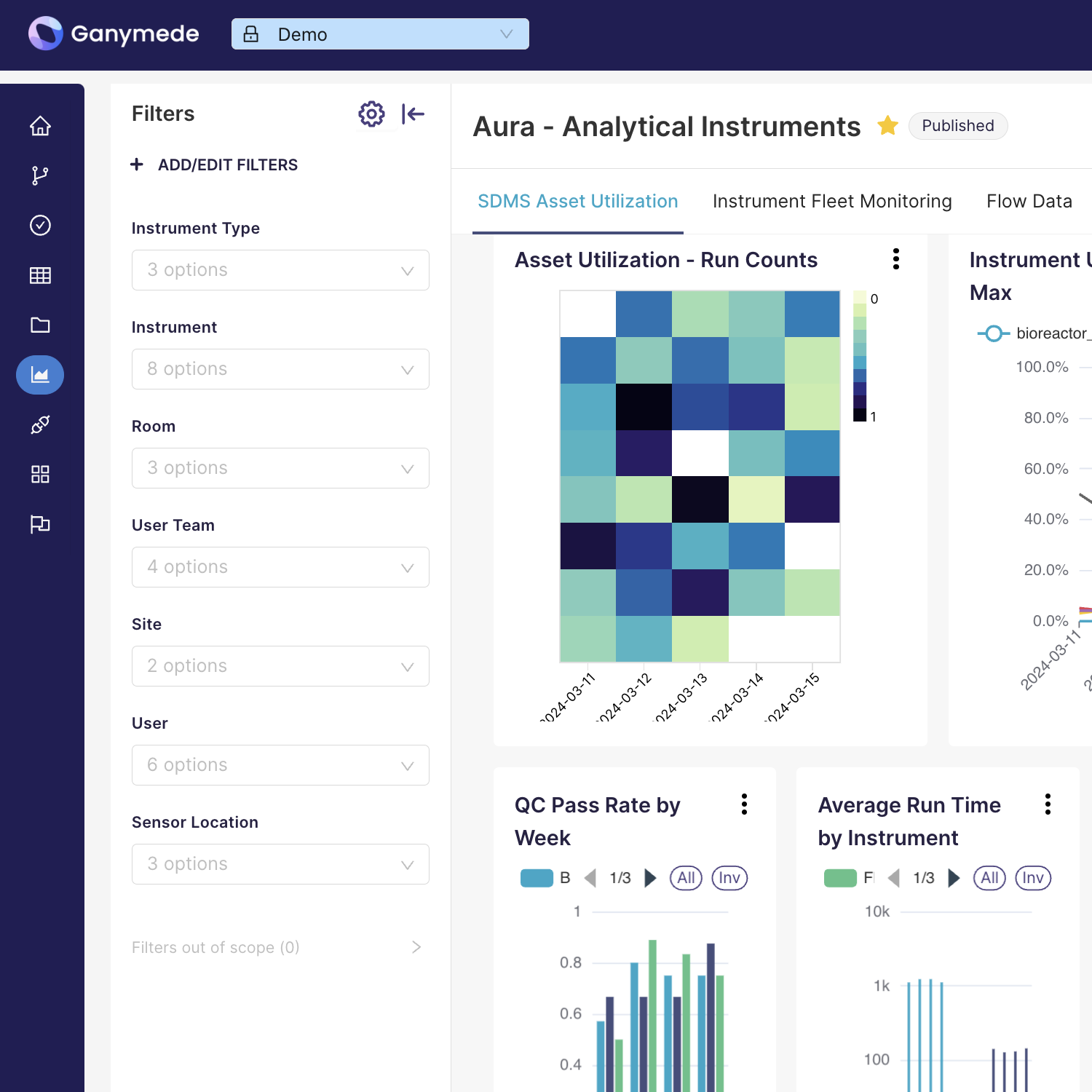Click the Aura - Analytical Instruments heading
The width and height of the screenshot is (1092, 1092).
(667, 127)
